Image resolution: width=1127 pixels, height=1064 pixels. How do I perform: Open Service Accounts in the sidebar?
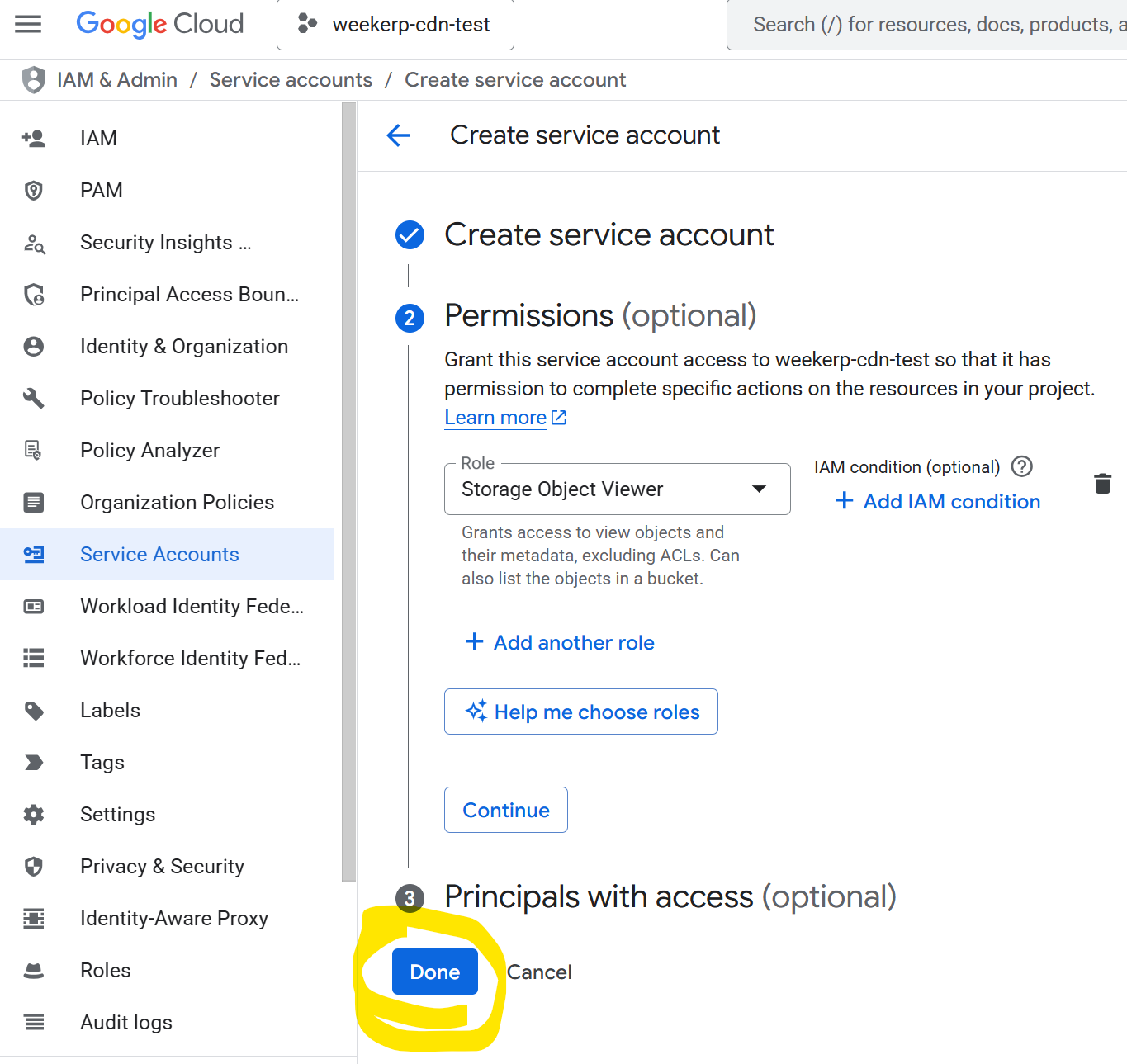tap(159, 555)
